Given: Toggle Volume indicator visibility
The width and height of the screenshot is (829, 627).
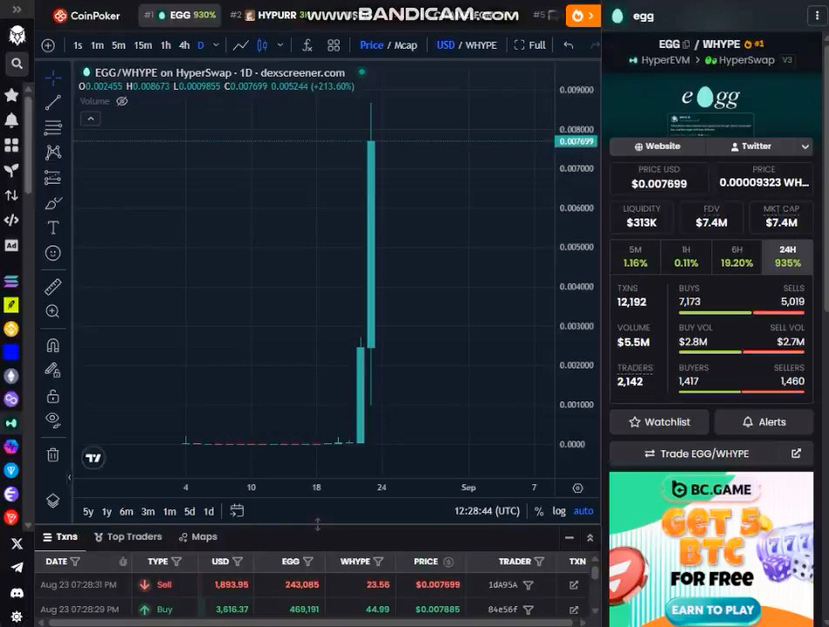Looking at the screenshot, I should [122, 101].
